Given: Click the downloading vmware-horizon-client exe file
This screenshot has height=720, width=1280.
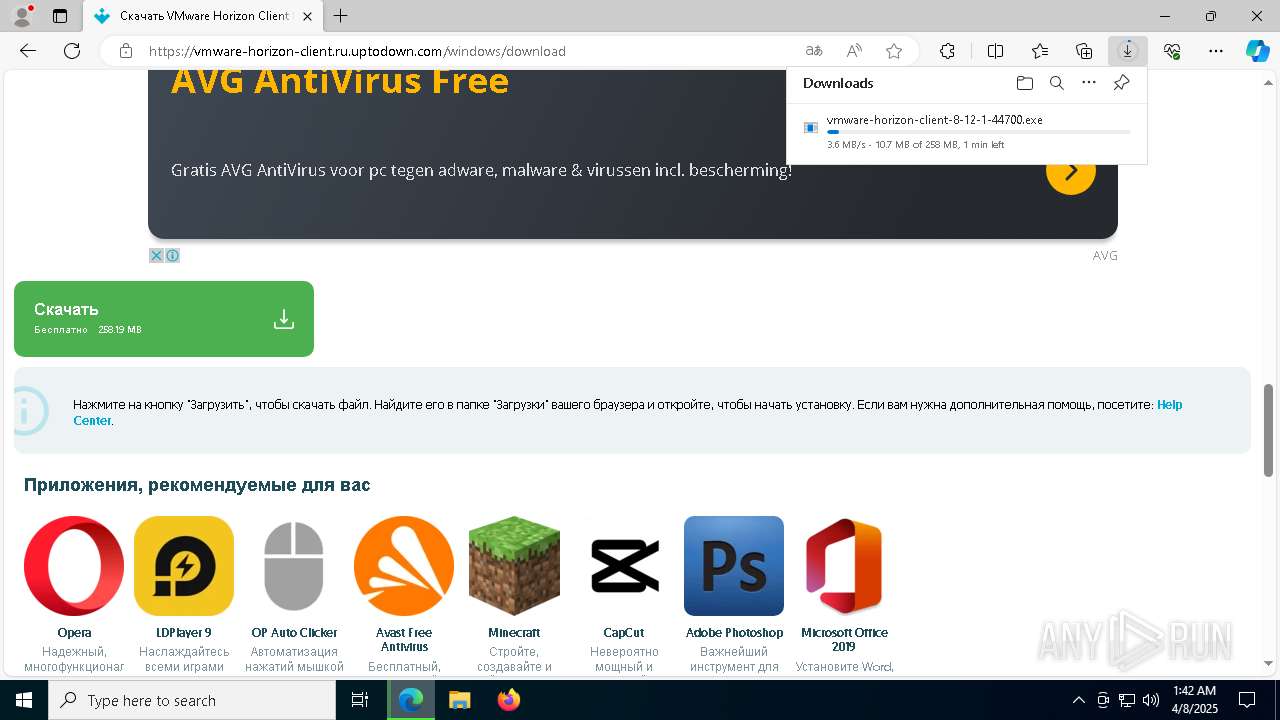Looking at the screenshot, I should 934,120.
